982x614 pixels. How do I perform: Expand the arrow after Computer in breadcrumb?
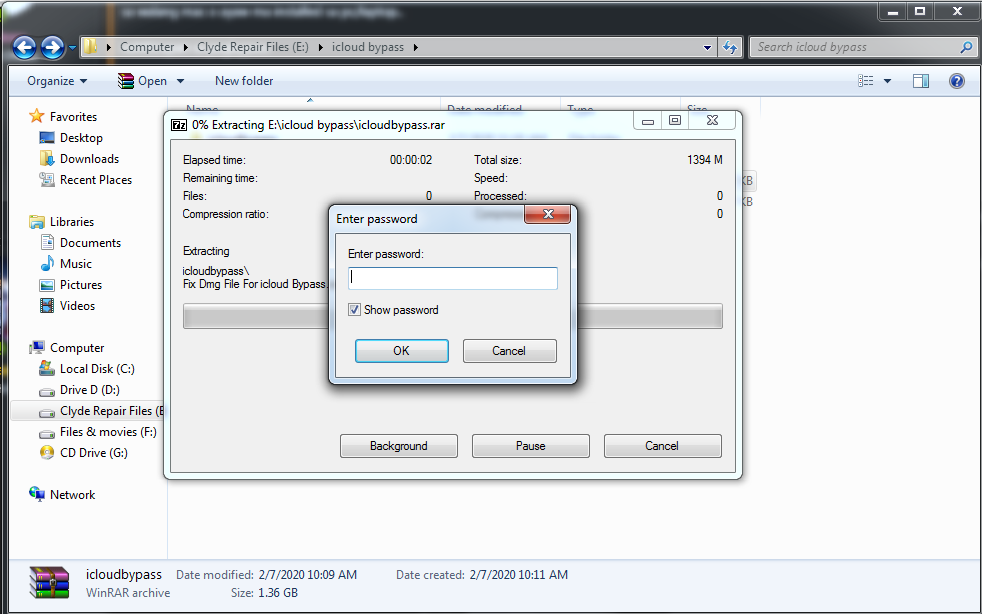tap(186, 47)
